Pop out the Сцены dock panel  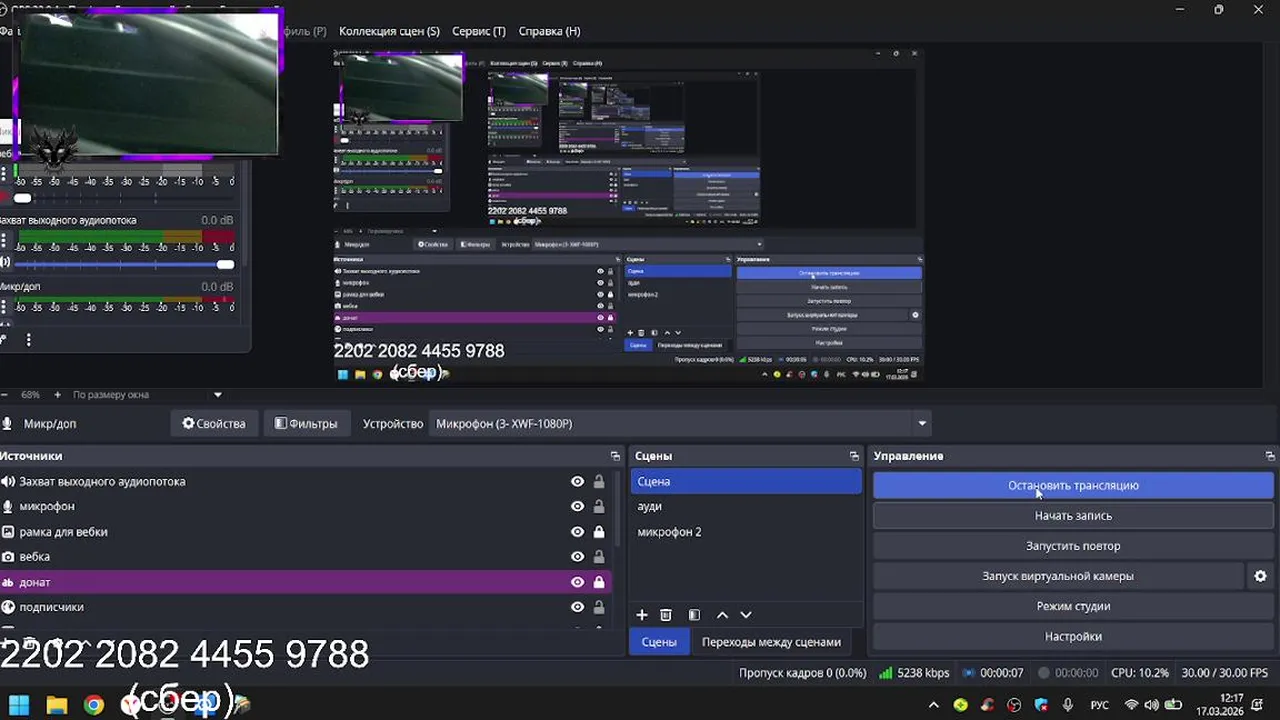(x=854, y=456)
